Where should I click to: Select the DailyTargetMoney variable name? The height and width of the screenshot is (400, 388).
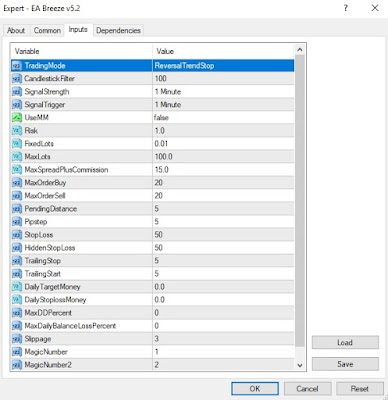pos(52,287)
